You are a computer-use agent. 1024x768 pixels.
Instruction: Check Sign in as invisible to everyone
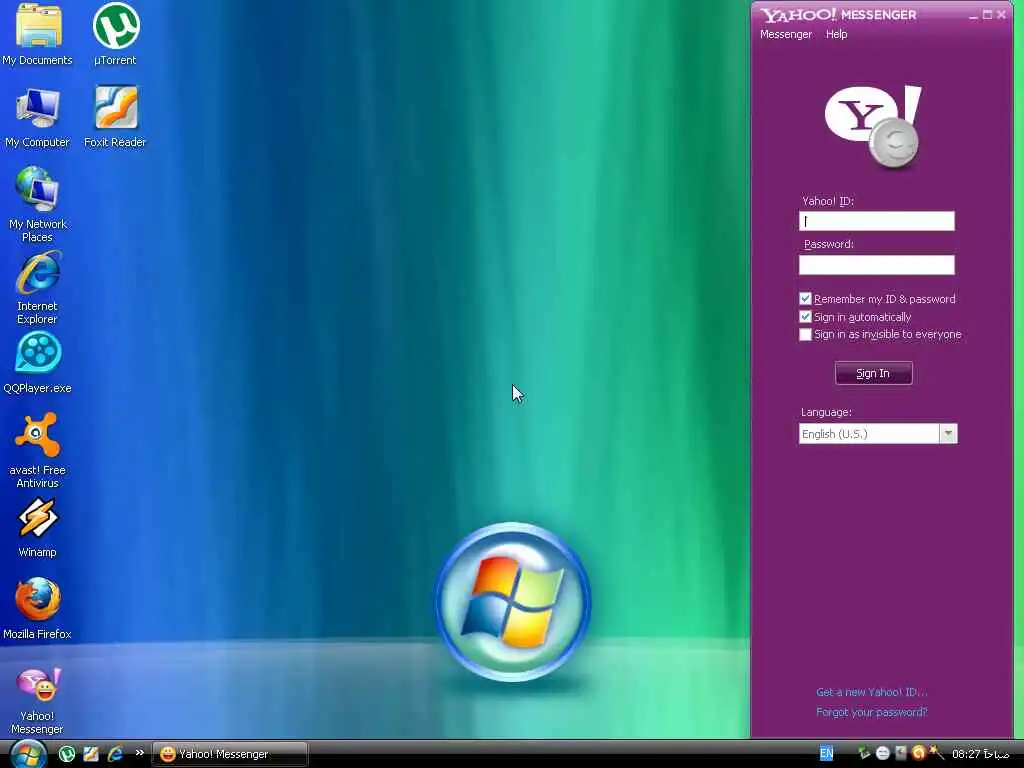pos(805,334)
